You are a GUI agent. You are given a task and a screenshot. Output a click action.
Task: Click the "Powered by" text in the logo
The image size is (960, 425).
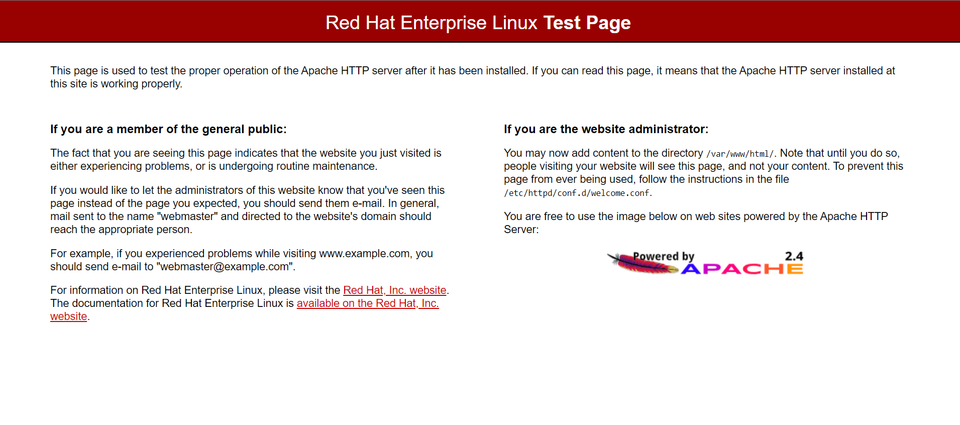coord(664,256)
